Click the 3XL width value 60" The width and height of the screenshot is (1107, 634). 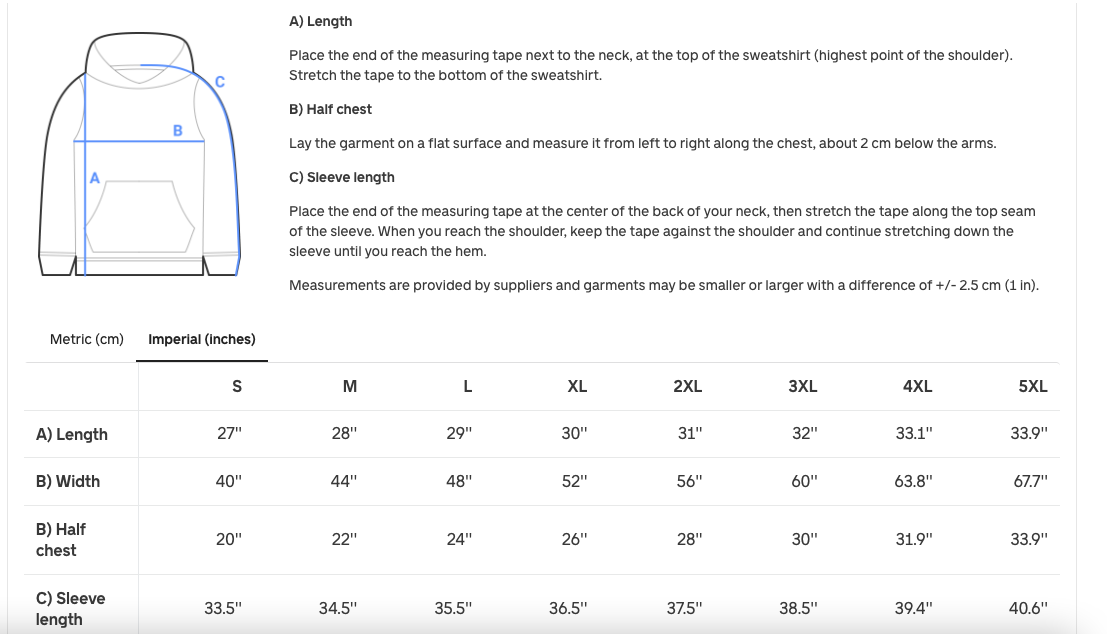(x=804, y=481)
